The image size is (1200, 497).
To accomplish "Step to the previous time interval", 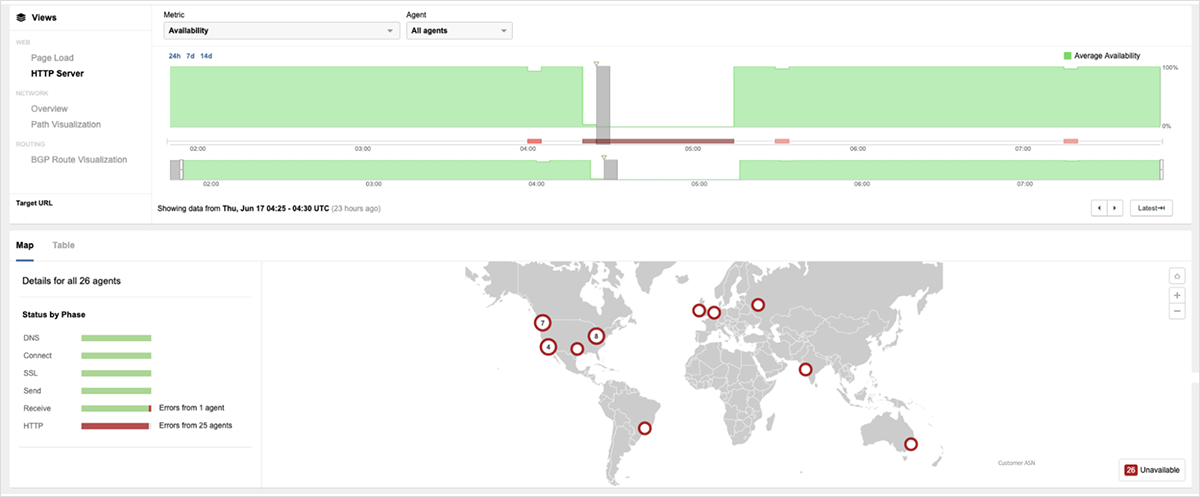I will point(1099,208).
